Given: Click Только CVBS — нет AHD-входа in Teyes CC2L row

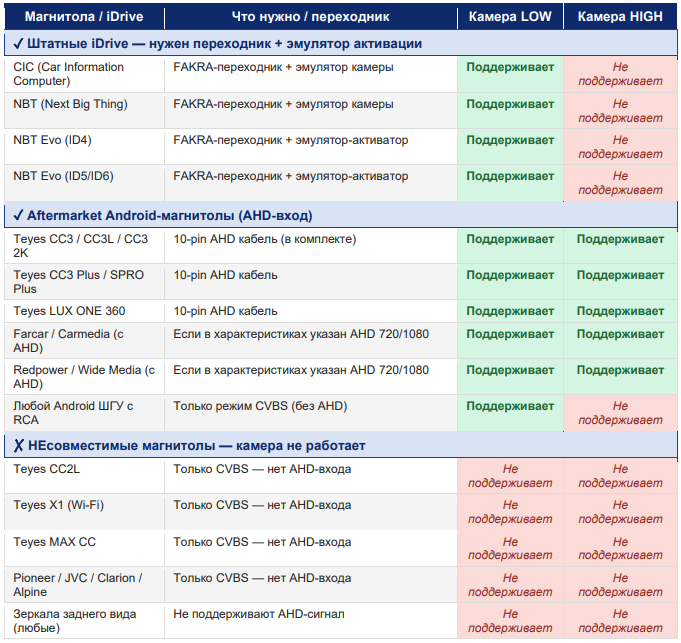Looking at the screenshot, I should click(x=311, y=476).
